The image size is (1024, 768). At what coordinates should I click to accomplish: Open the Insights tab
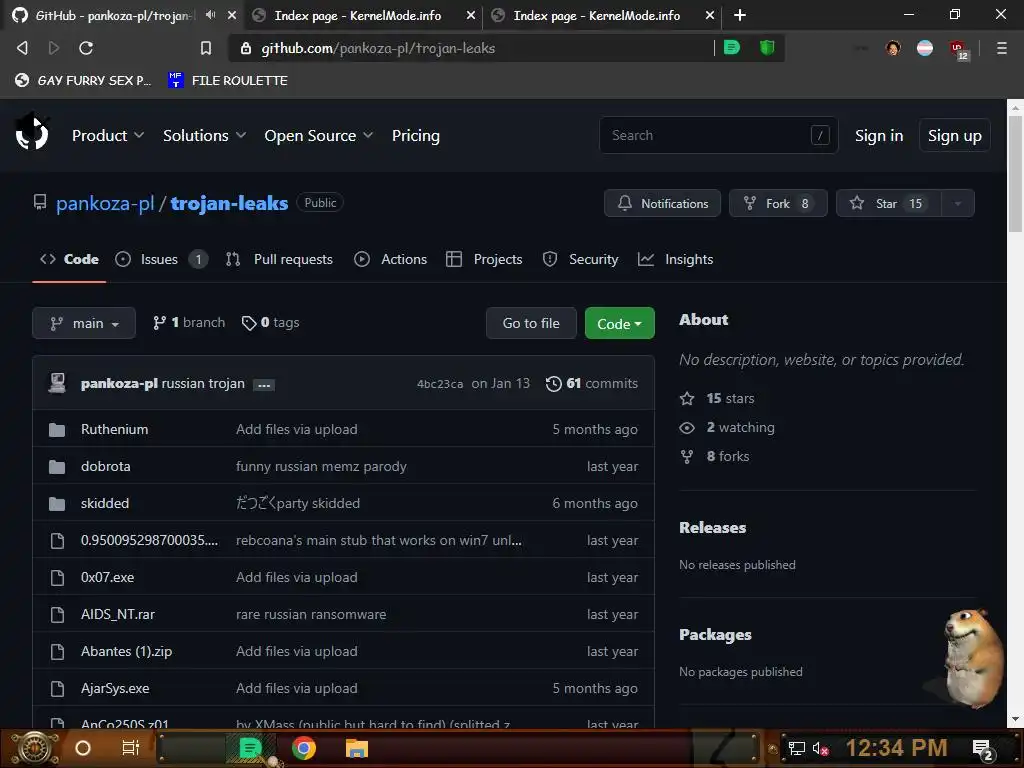(675, 259)
